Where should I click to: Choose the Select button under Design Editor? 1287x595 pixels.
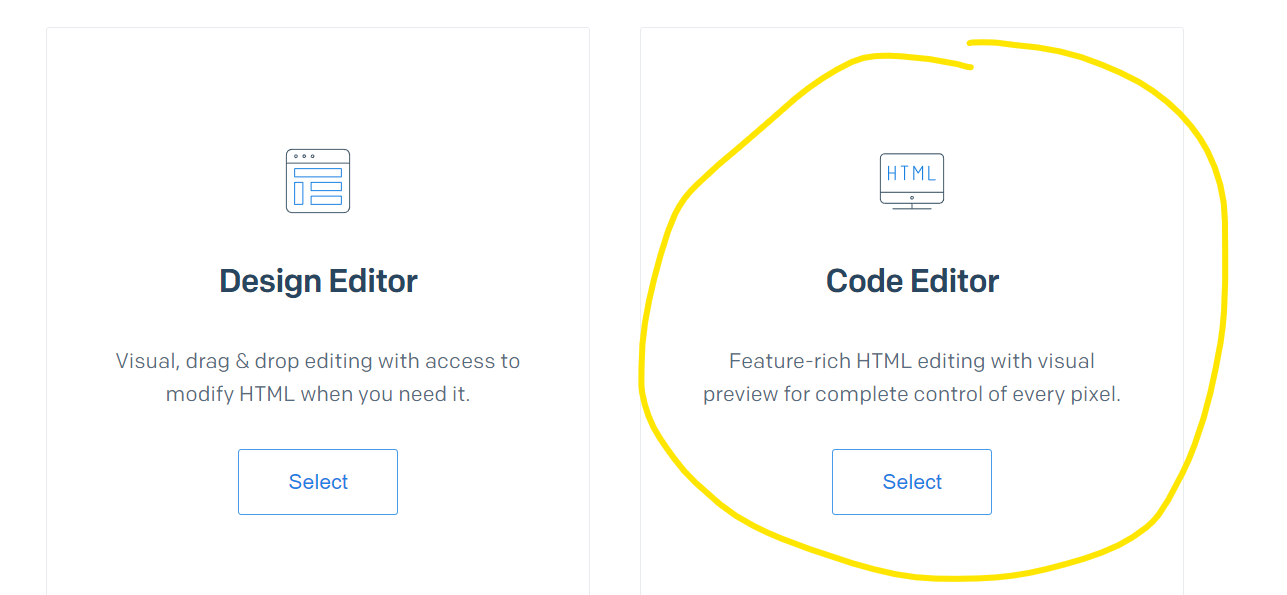point(318,482)
